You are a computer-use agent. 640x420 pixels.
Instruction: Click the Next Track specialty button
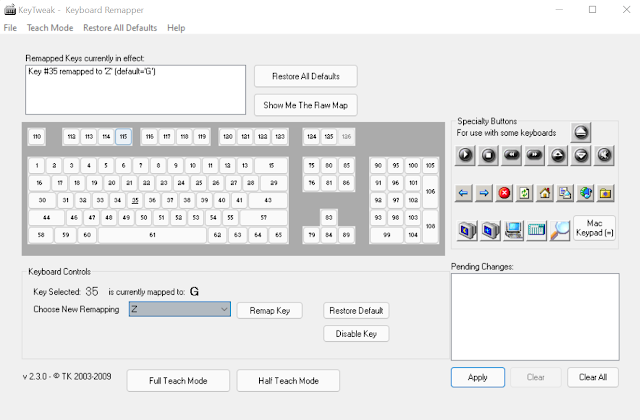point(535,155)
